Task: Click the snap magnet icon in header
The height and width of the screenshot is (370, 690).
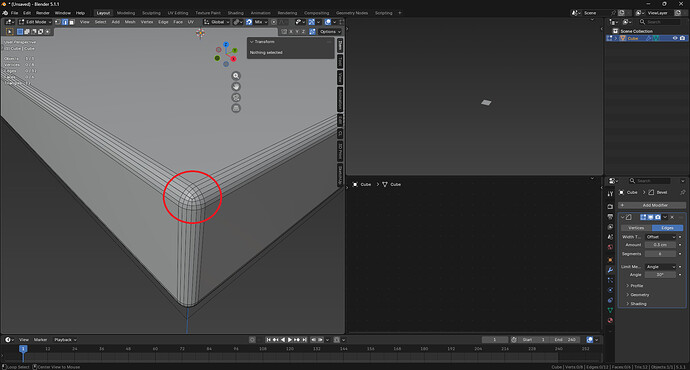Action: [x=249, y=22]
